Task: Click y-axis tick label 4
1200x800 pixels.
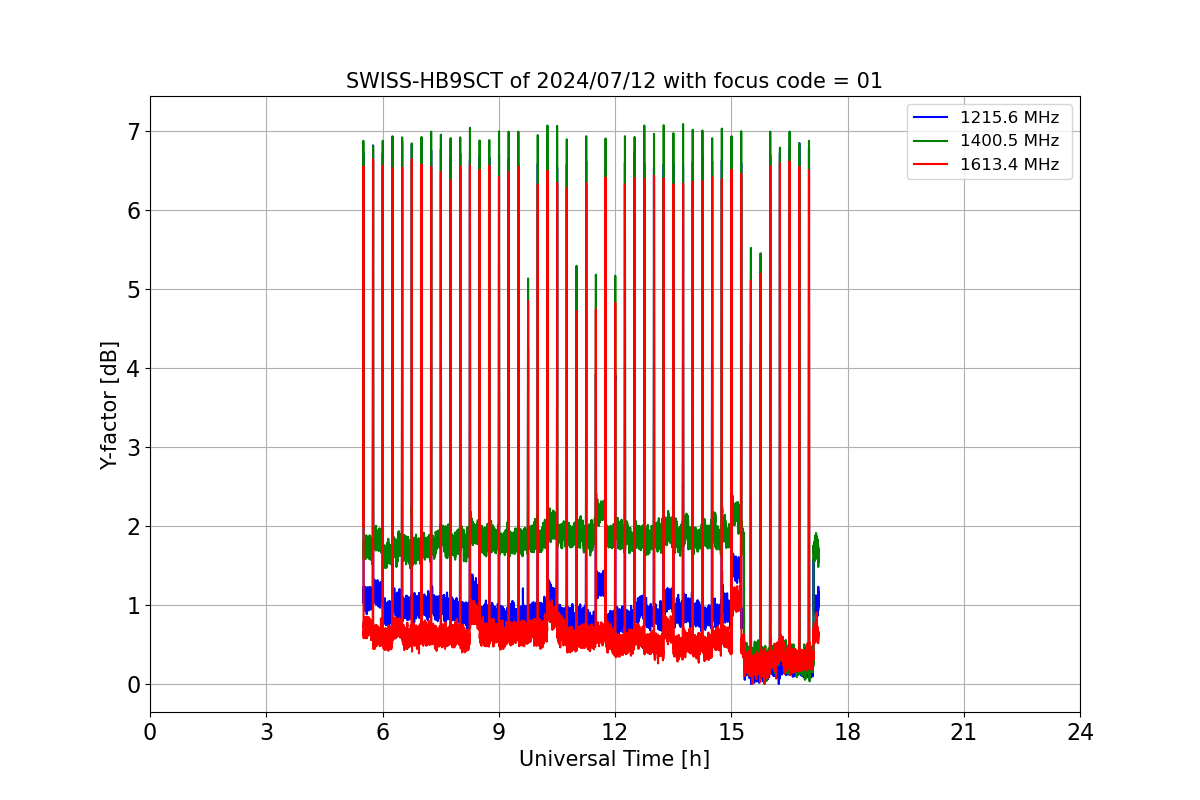Action: (133, 369)
